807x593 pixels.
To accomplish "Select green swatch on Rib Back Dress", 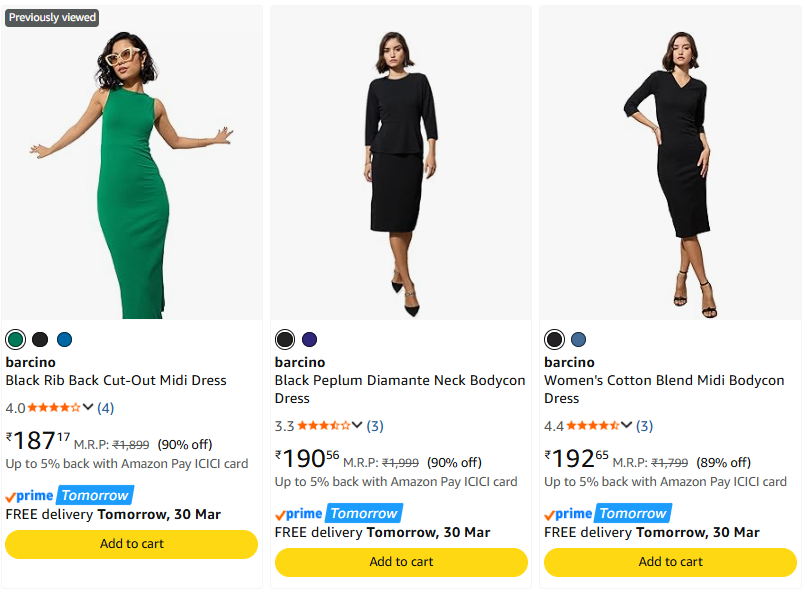I will 15,339.
